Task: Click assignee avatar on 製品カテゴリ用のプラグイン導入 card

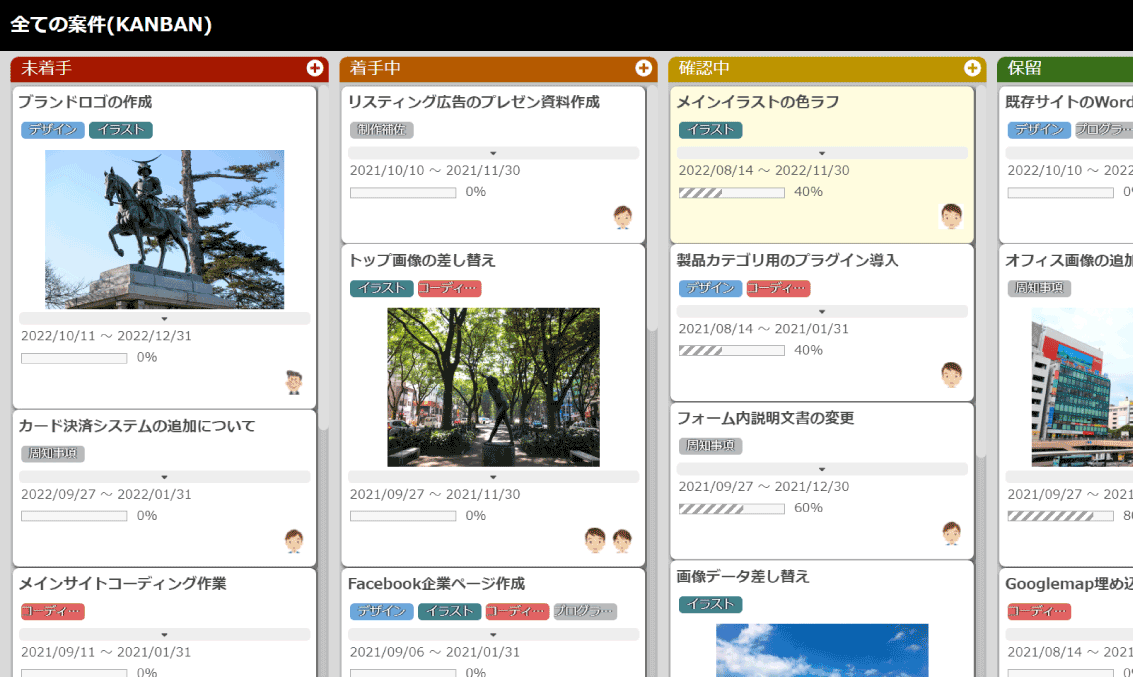Action: click(952, 375)
